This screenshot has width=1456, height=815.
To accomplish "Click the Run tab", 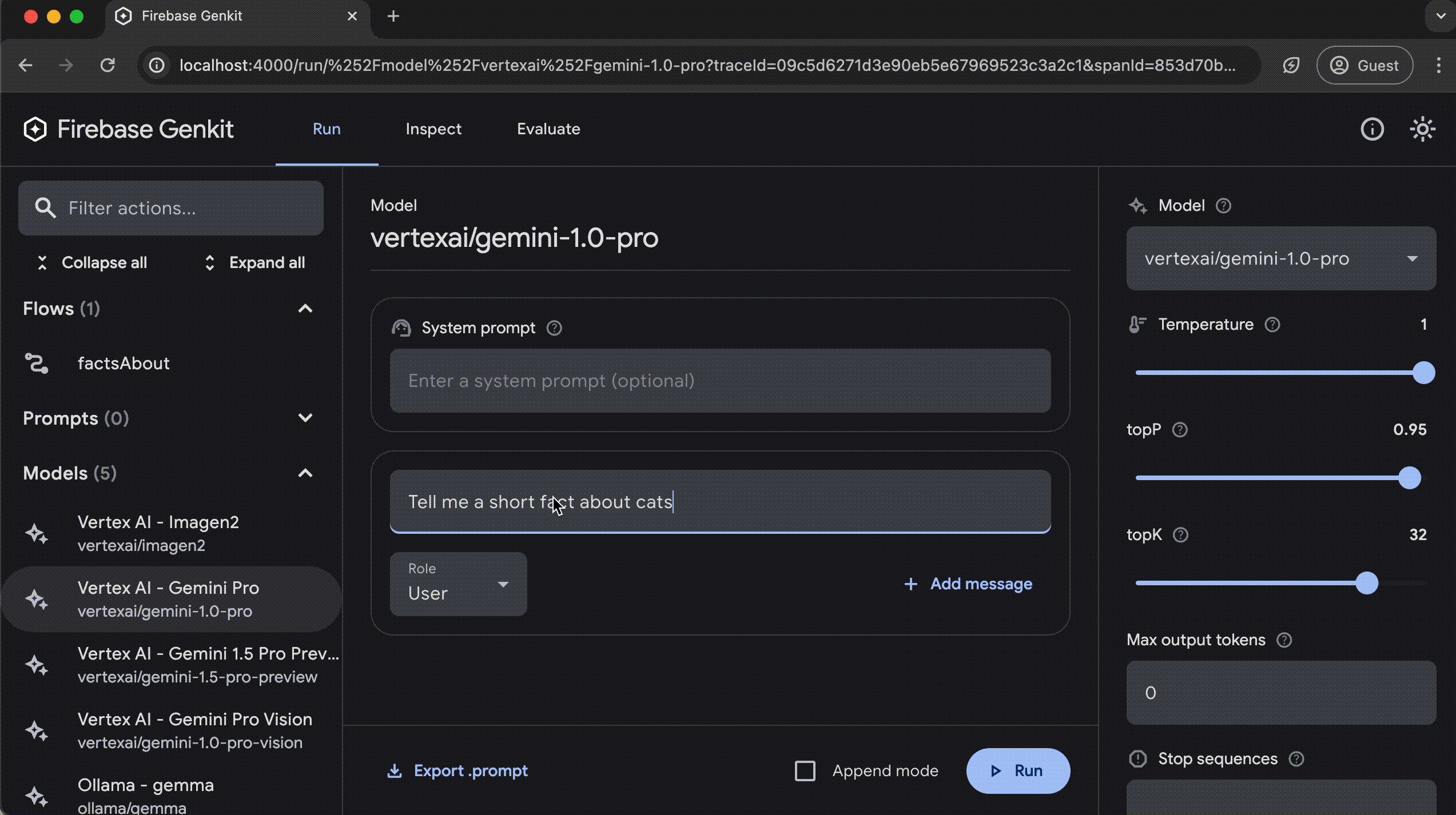I will [326, 129].
